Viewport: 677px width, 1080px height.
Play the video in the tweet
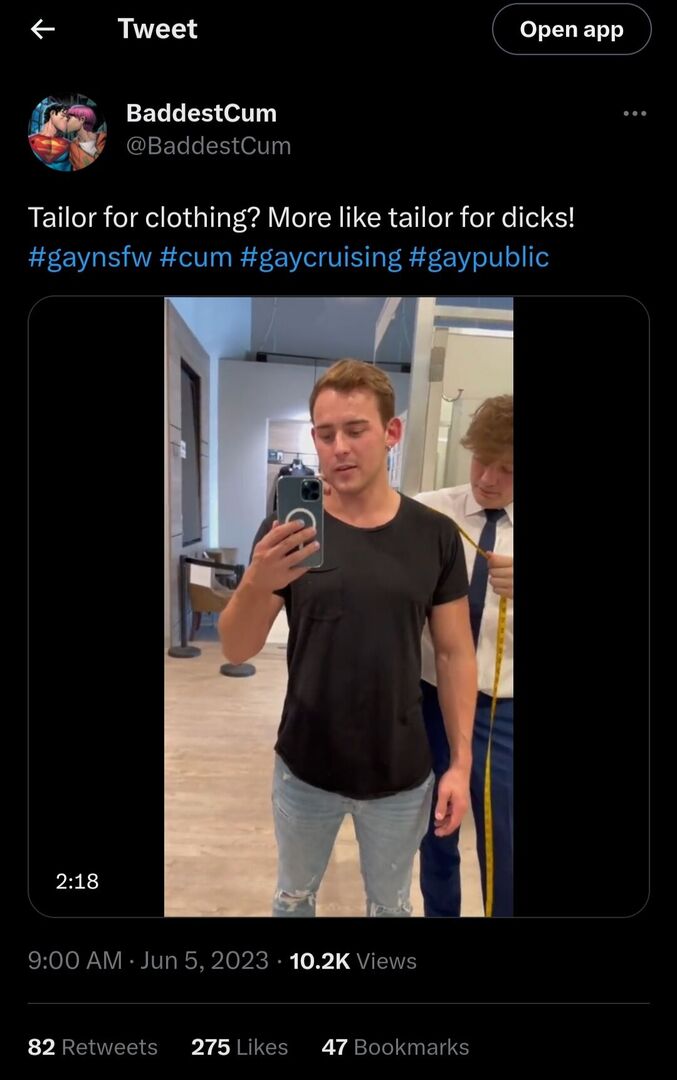tap(338, 606)
